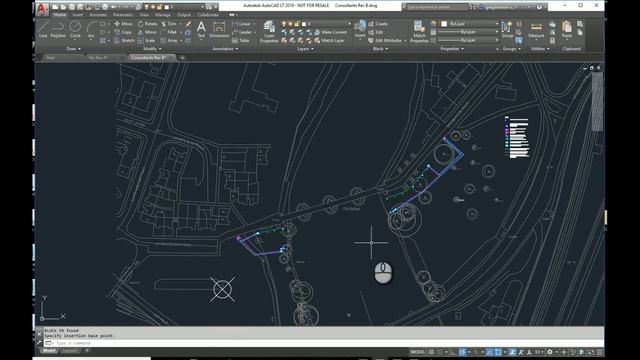
Task: Click the Insert block tool
Action: 360,29
